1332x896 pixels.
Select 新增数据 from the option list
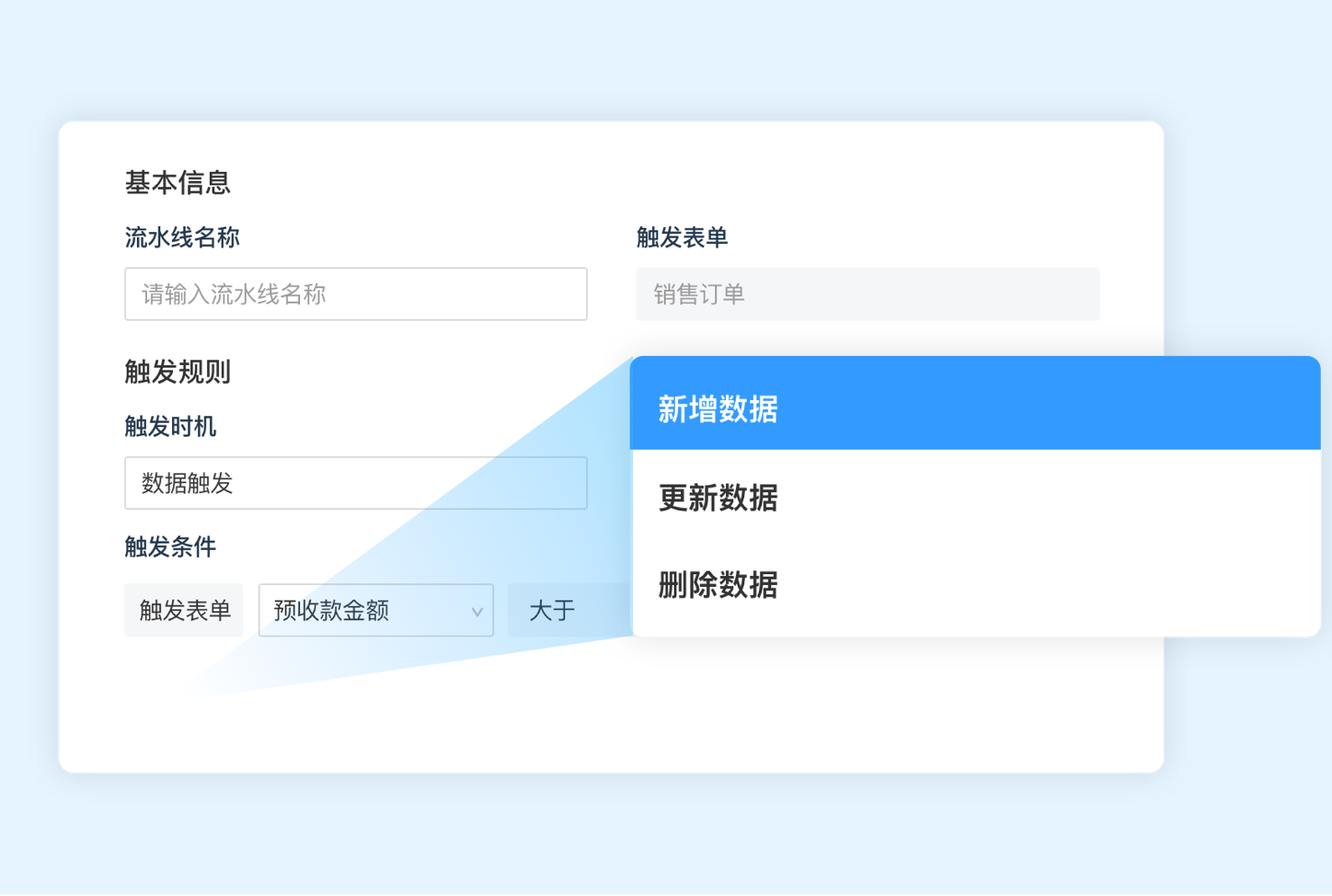tap(718, 408)
